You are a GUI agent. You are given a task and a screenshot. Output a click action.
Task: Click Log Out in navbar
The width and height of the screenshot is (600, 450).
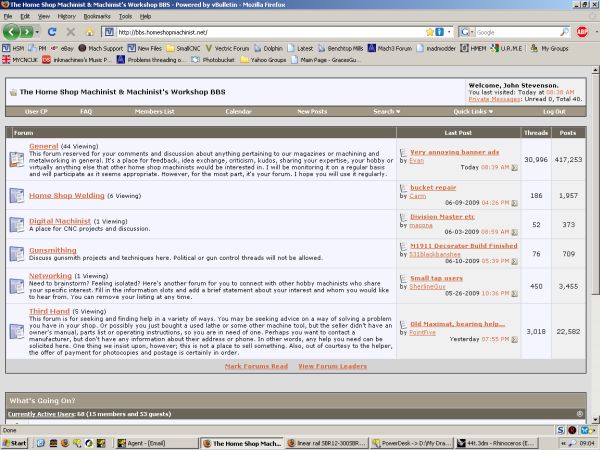pos(554,111)
